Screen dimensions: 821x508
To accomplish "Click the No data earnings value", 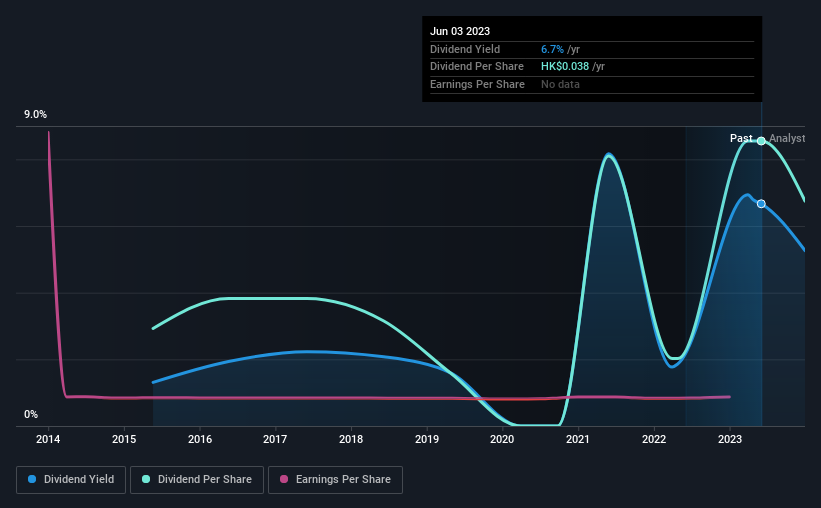I will point(560,84).
